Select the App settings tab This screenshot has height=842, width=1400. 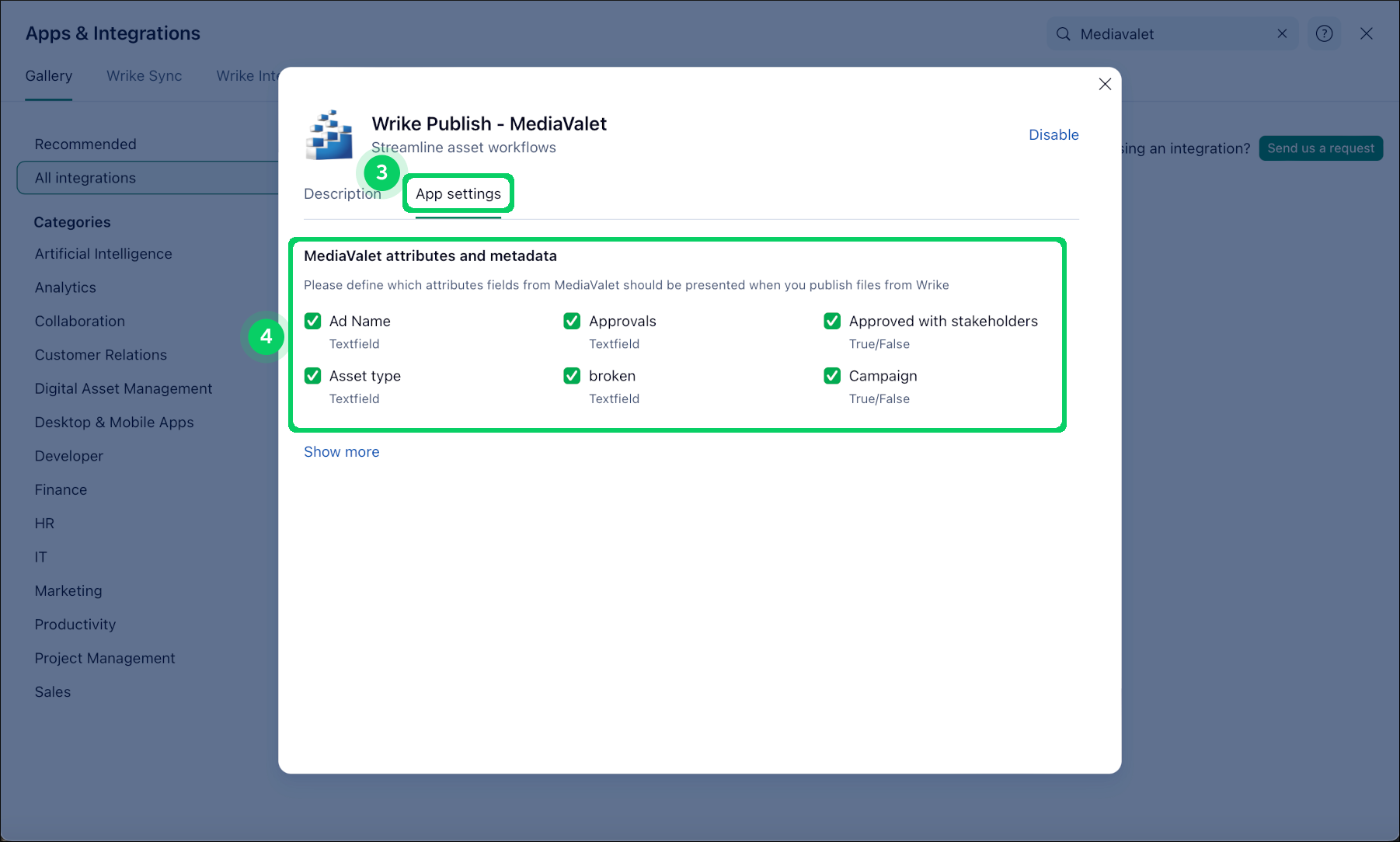point(458,194)
